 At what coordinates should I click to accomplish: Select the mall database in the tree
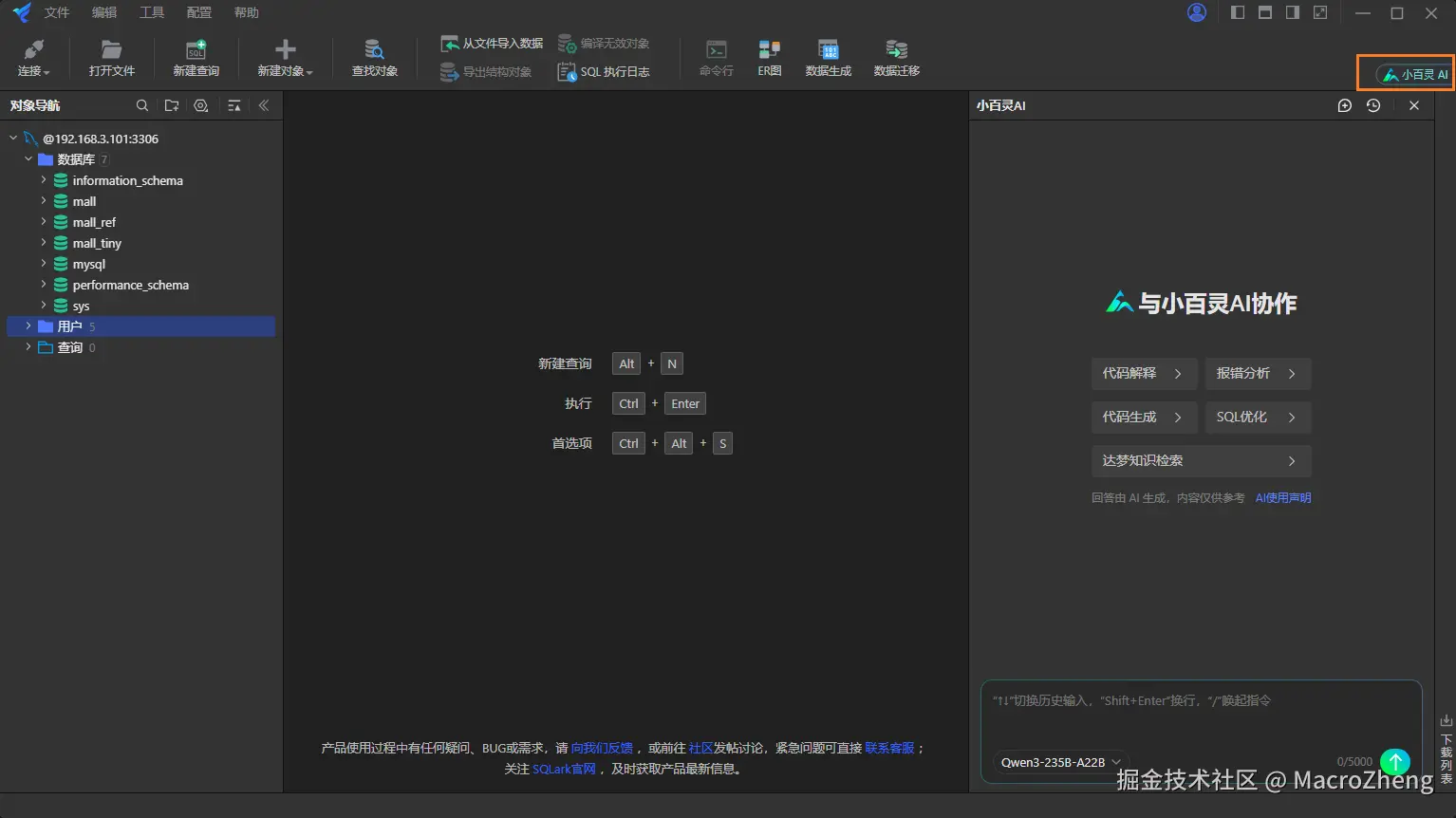(x=84, y=201)
